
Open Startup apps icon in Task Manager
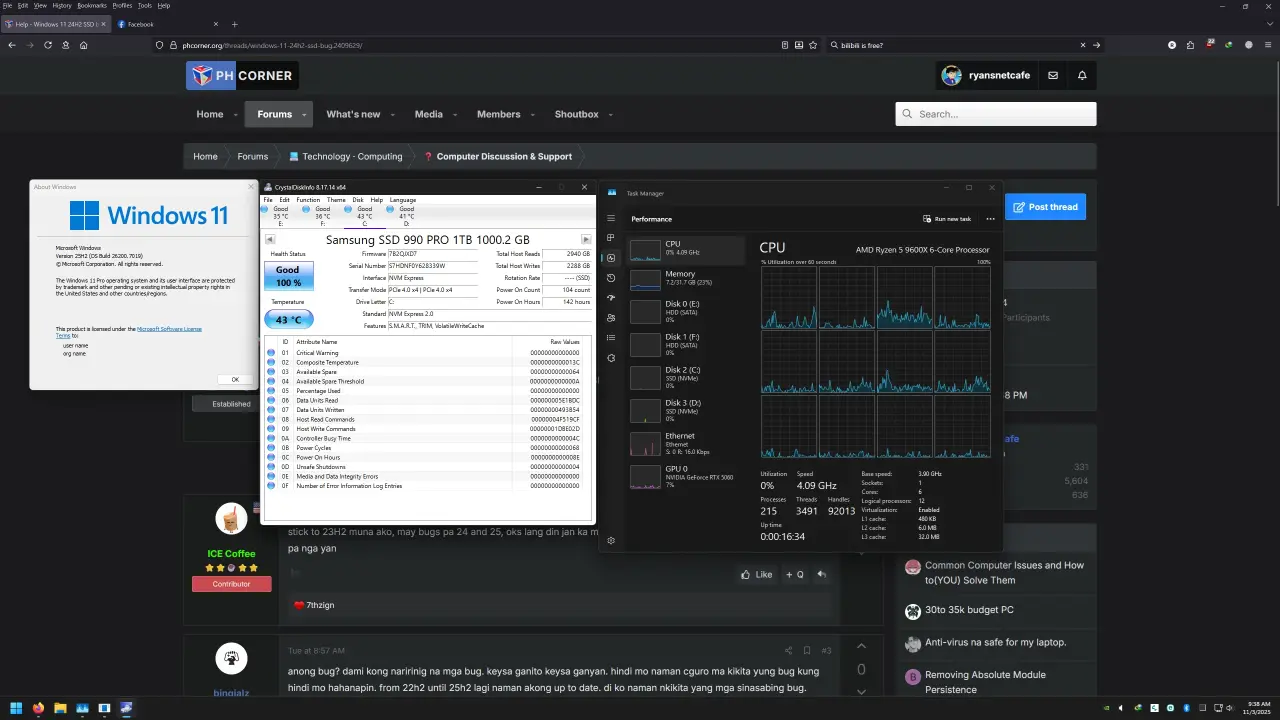click(x=611, y=298)
